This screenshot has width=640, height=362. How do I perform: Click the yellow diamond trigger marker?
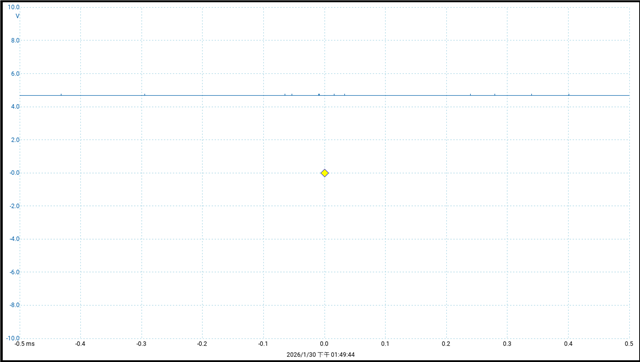click(324, 173)
